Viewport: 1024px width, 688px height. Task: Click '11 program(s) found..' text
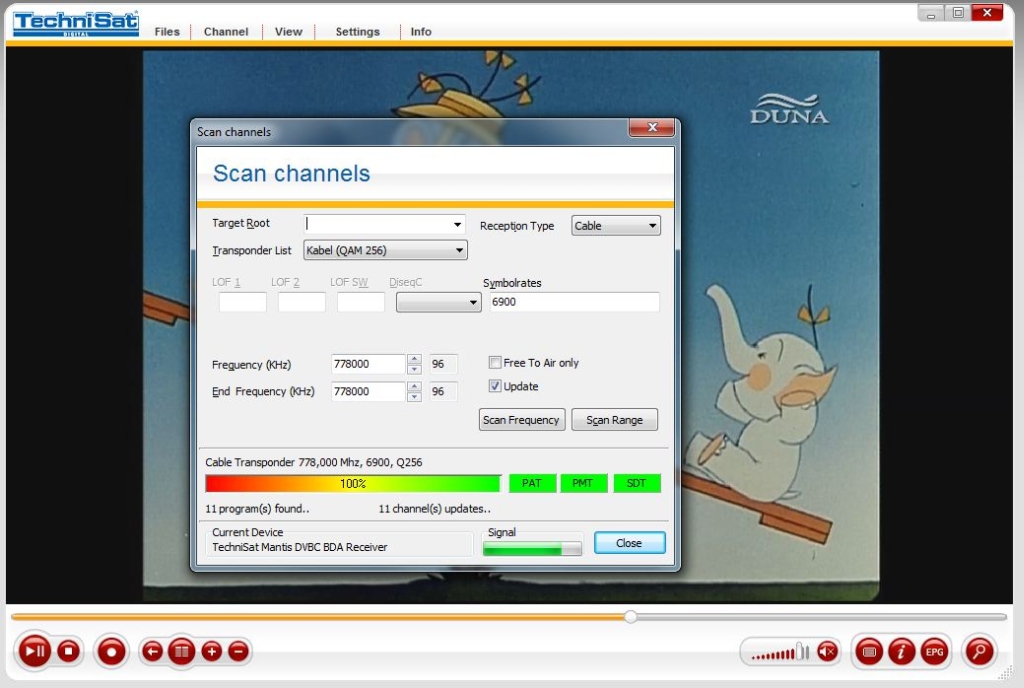tap(257, 508)
